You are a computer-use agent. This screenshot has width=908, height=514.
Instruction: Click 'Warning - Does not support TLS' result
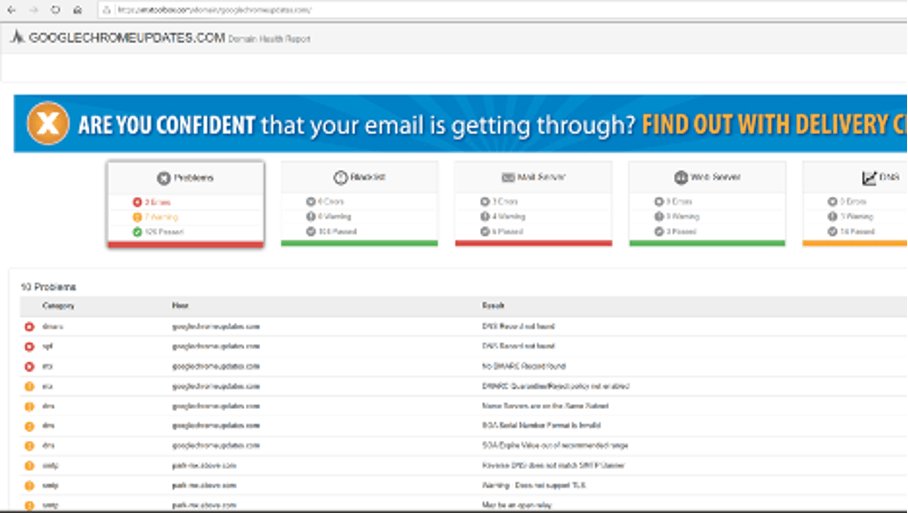tap(534, 485)
